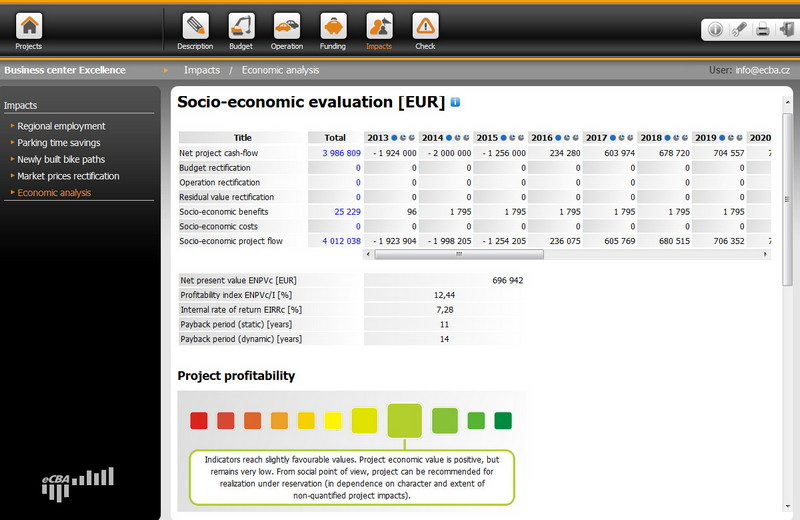The image size is (800, 520).
Task: Click blue info icon beside Socio-economic evaluation title
Action: [x=455, y=102]
